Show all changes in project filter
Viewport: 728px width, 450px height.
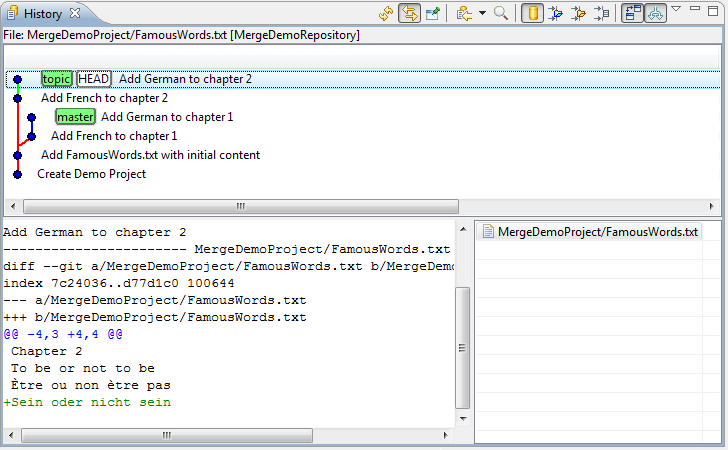coord(555,13)
